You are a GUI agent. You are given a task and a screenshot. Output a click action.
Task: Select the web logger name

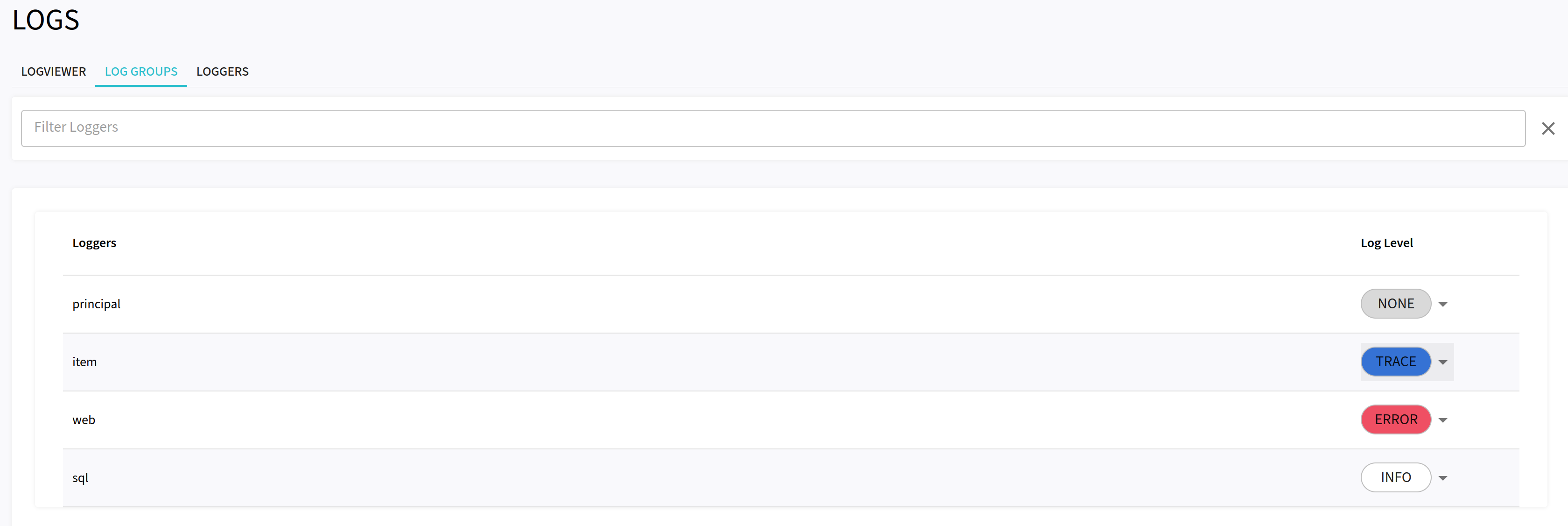[84, 419]
